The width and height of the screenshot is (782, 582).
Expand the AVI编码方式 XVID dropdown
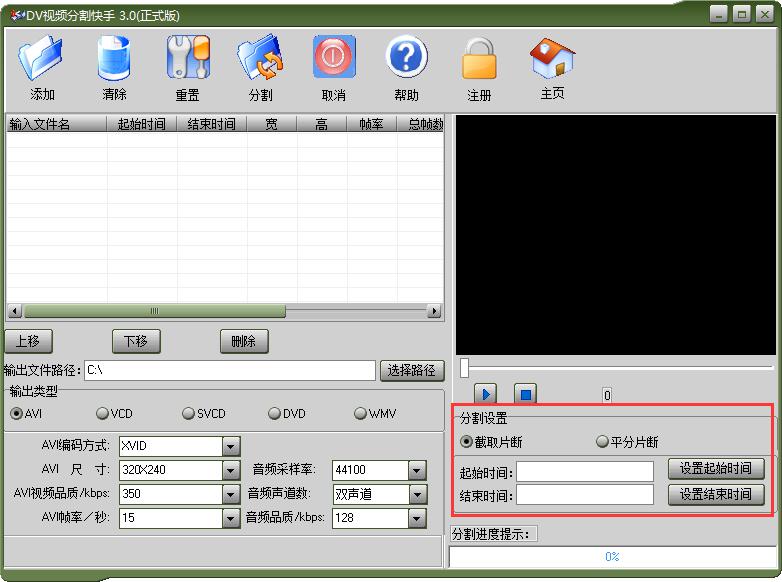231,446
